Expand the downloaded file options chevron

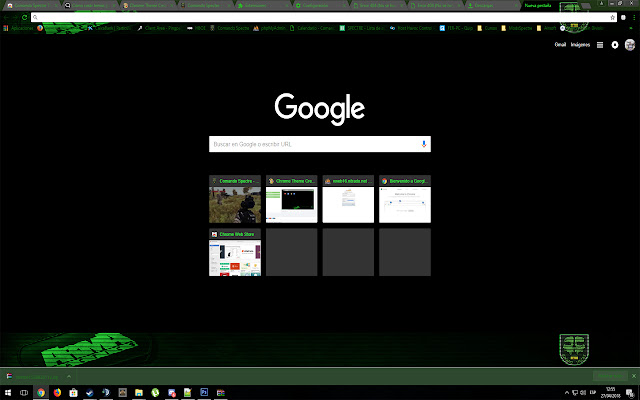pyautogui.click(x=69, y=376)
